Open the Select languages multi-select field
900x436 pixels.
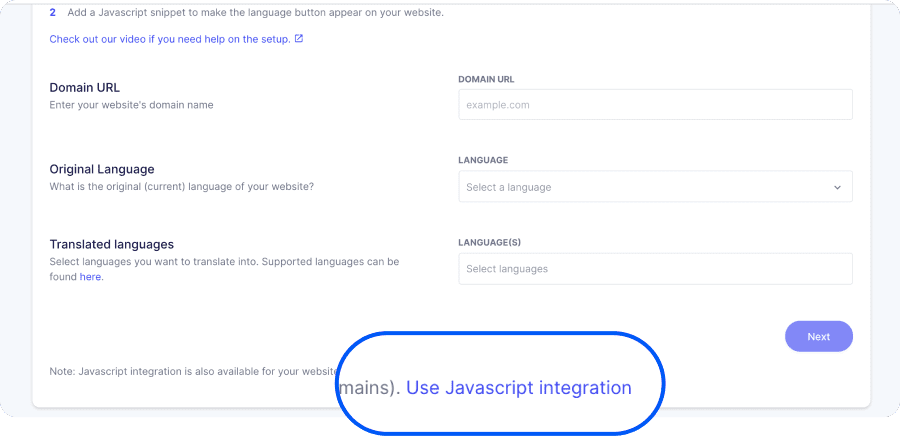coord(655,268)
